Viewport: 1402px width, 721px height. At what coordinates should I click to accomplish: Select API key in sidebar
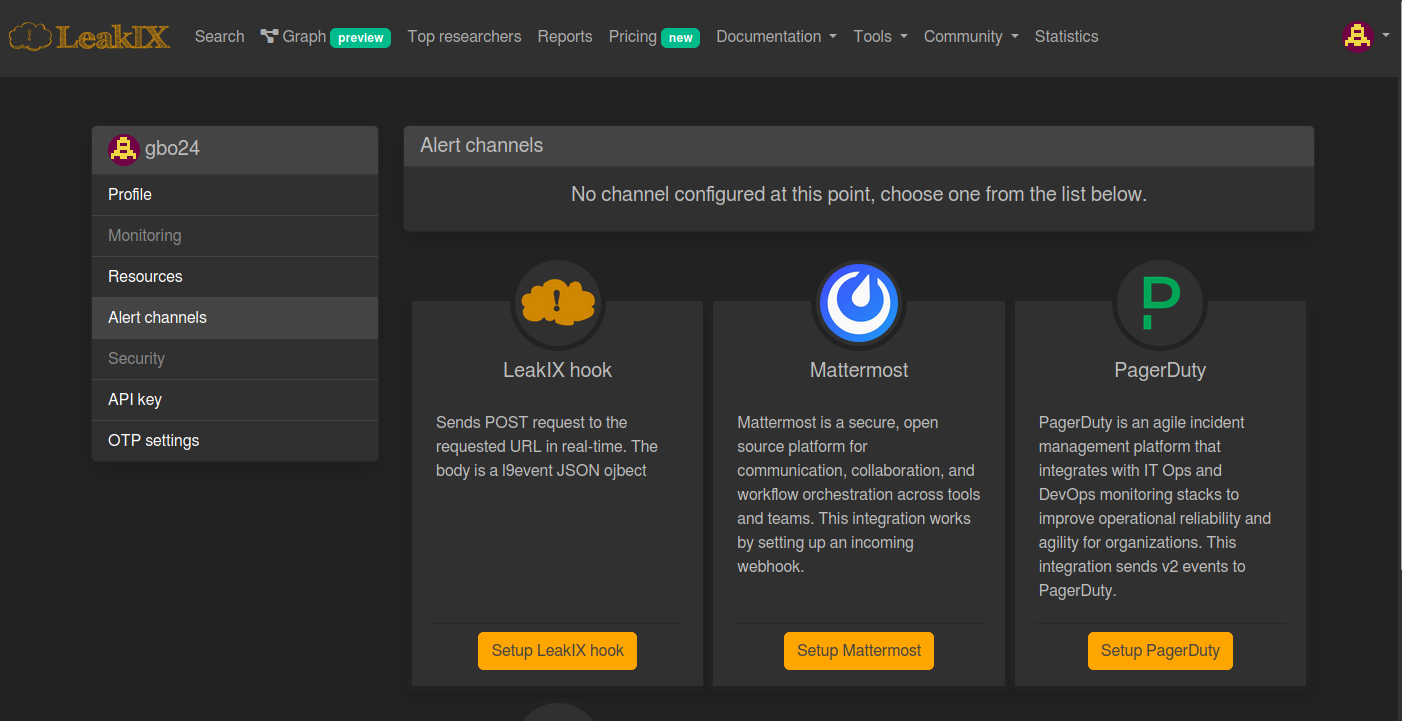tap(235, 399)
